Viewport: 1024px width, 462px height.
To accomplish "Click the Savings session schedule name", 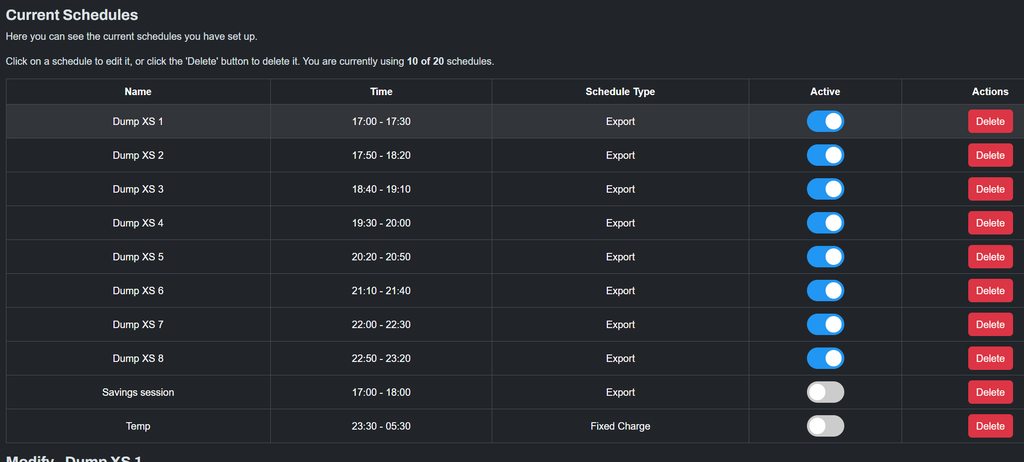I will [x=138, y=392].
